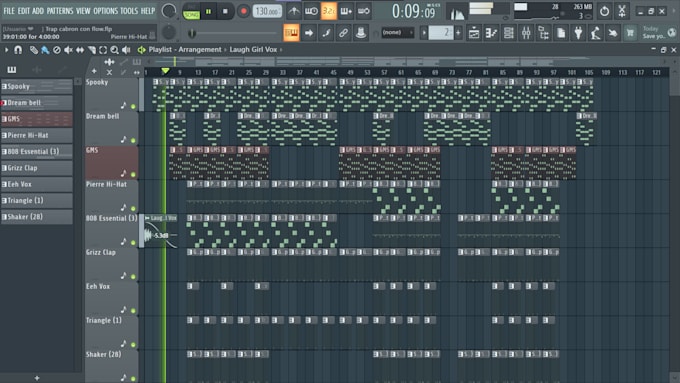Viewport: 680px width, 383px height.
Task: Enable step editing mode icon
Action: [326, 33]
